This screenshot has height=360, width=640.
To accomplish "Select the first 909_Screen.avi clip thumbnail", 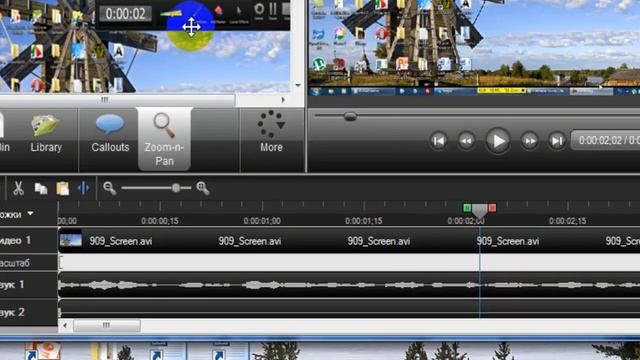I will (70, 240).
